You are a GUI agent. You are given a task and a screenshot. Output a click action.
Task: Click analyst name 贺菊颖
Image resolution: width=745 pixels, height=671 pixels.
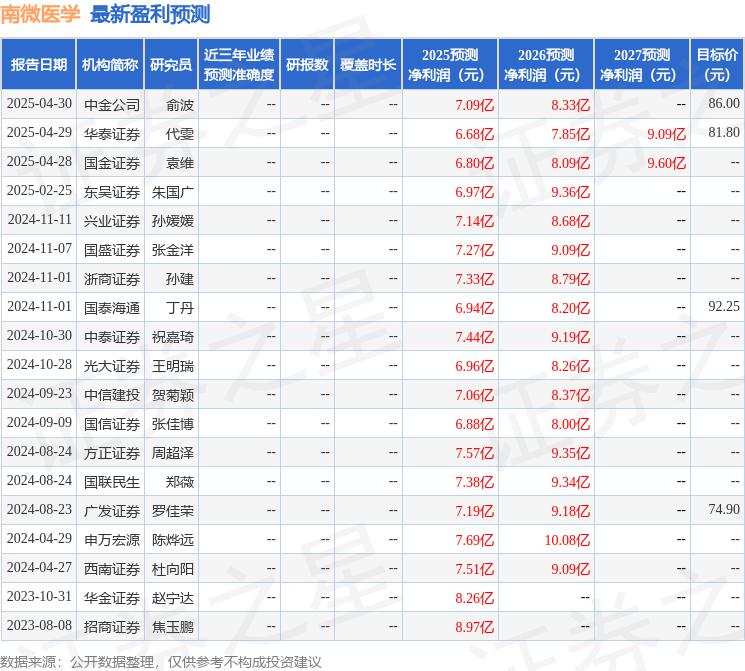pos(172,394)
